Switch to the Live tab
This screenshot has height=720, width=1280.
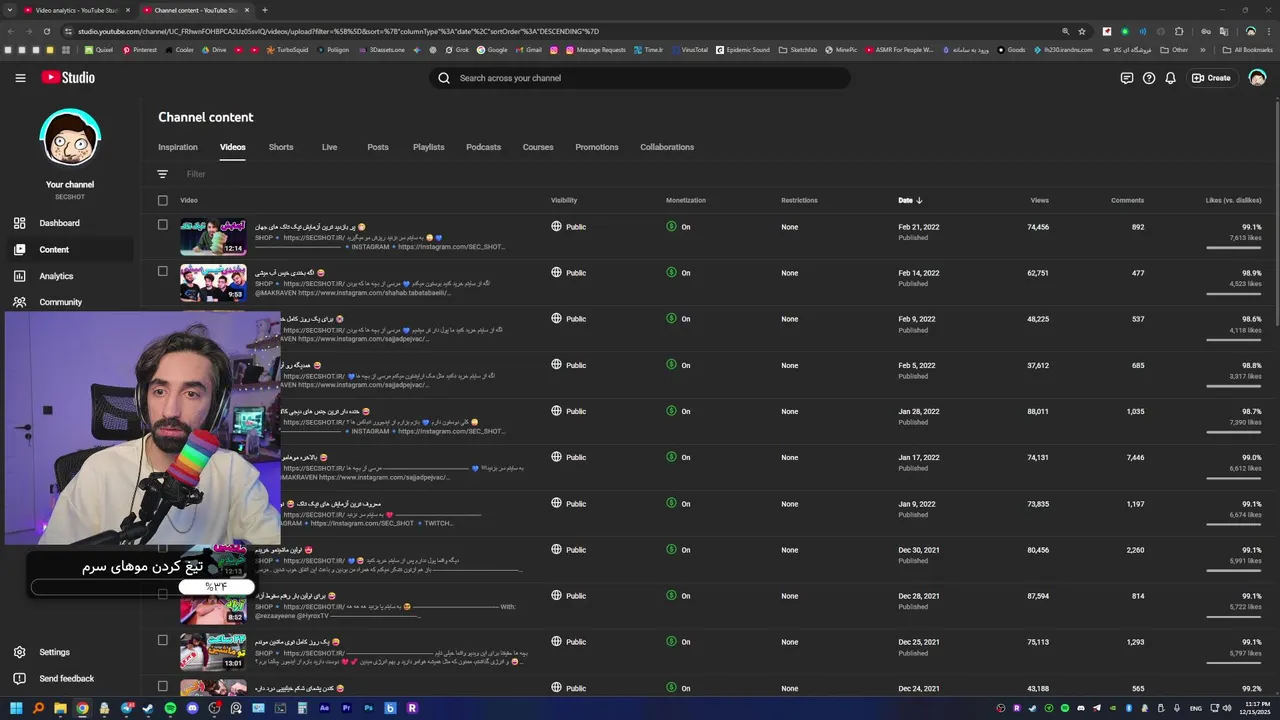tap(329, 147)
